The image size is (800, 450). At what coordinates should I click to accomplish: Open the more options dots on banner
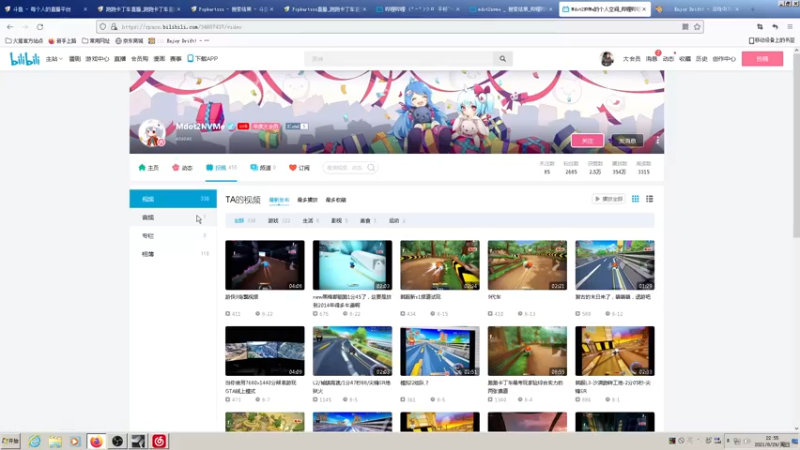658,140
